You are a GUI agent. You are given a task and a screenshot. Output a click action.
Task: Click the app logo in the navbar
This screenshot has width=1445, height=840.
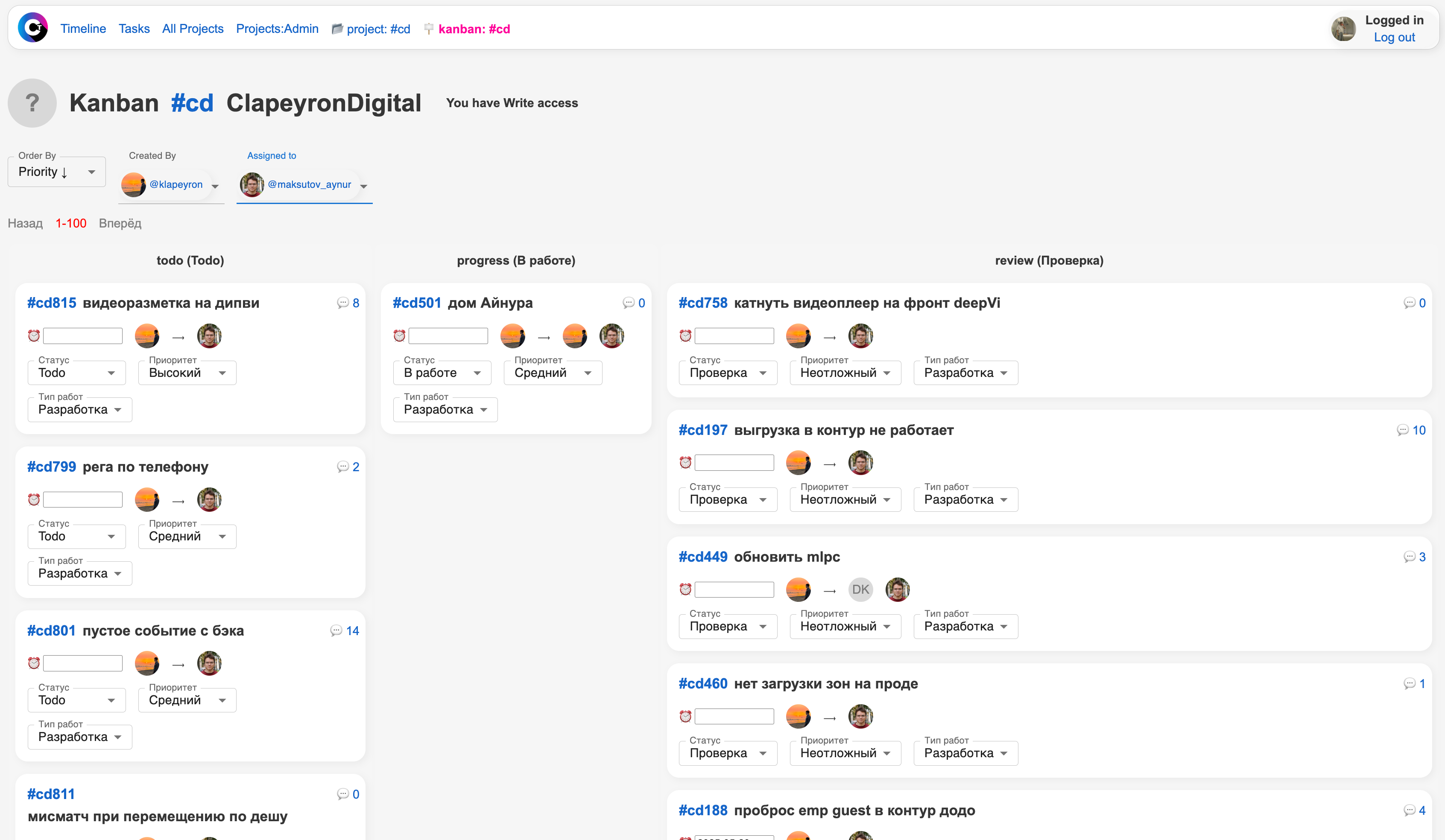tap(33, 28)
